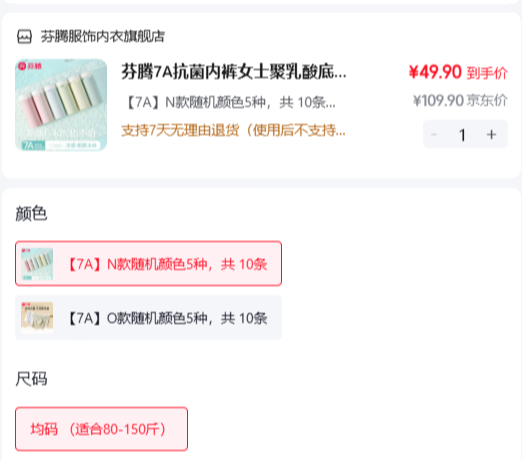Click the 颜色 section label
The width and height of the screenshot is (522, 460).
(31, 213)
